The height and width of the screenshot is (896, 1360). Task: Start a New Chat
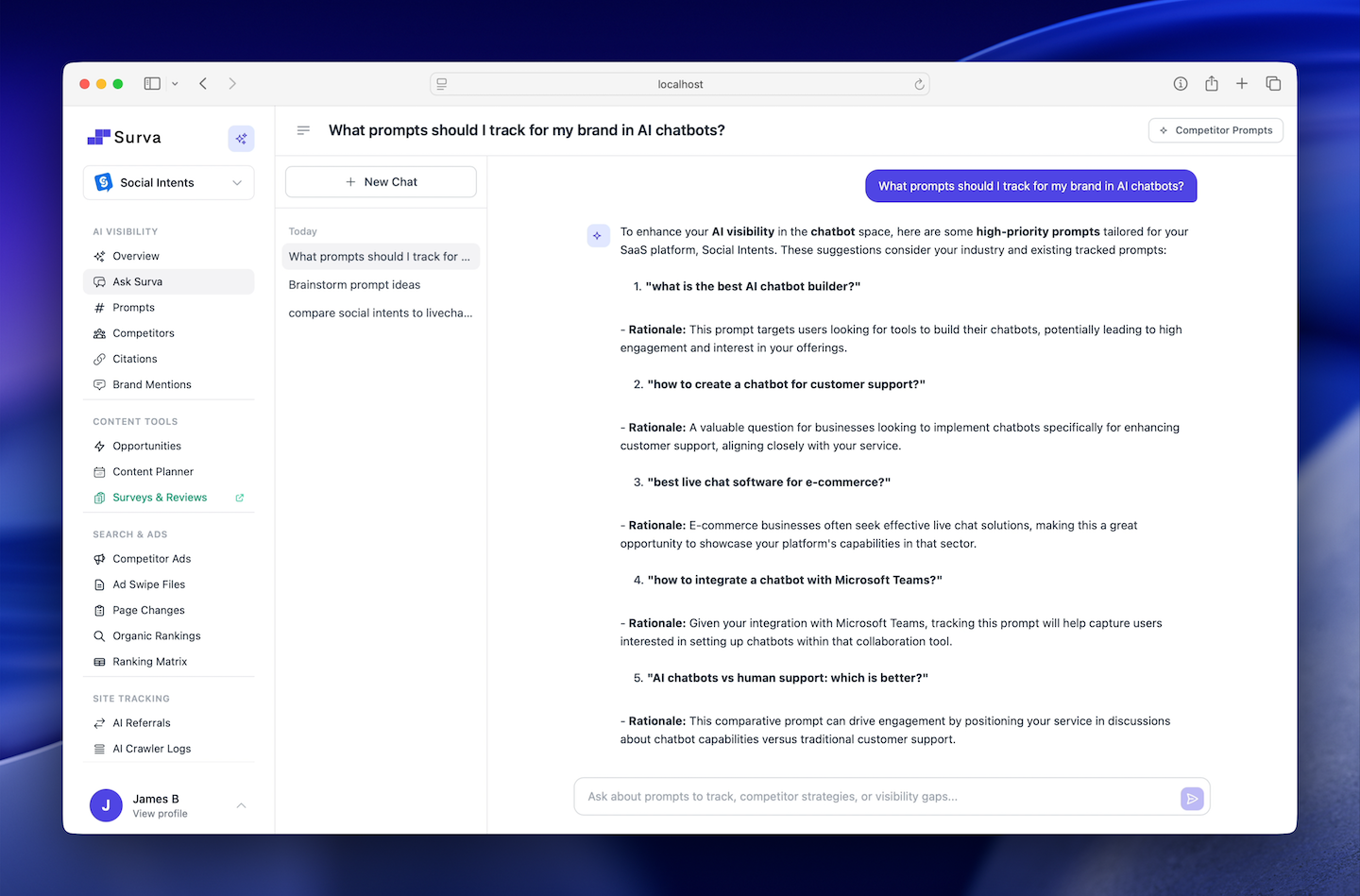(381, 181)
